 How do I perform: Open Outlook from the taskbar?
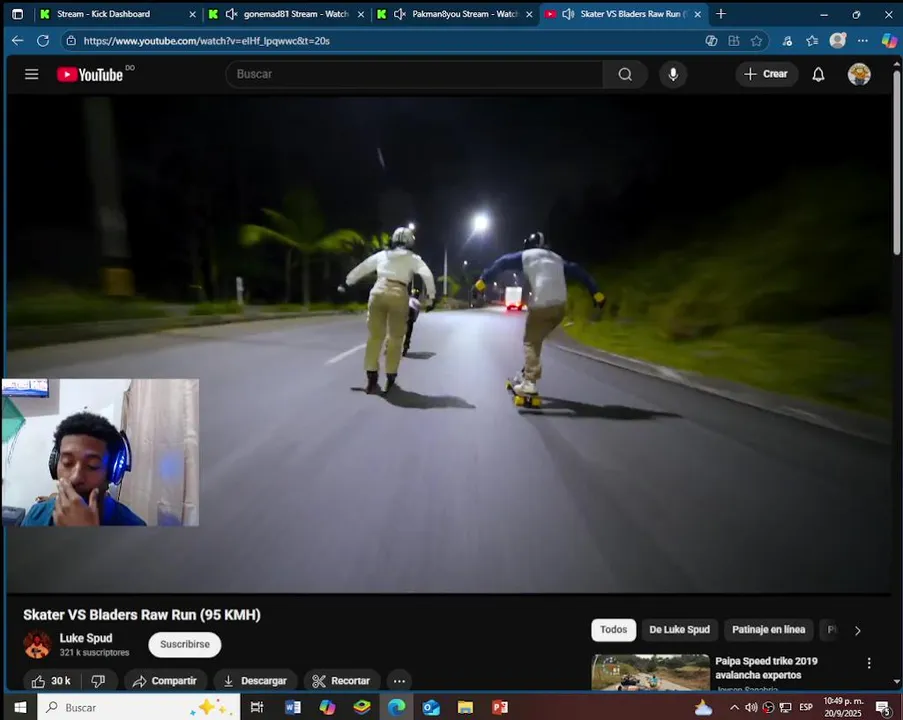(431, 707)
